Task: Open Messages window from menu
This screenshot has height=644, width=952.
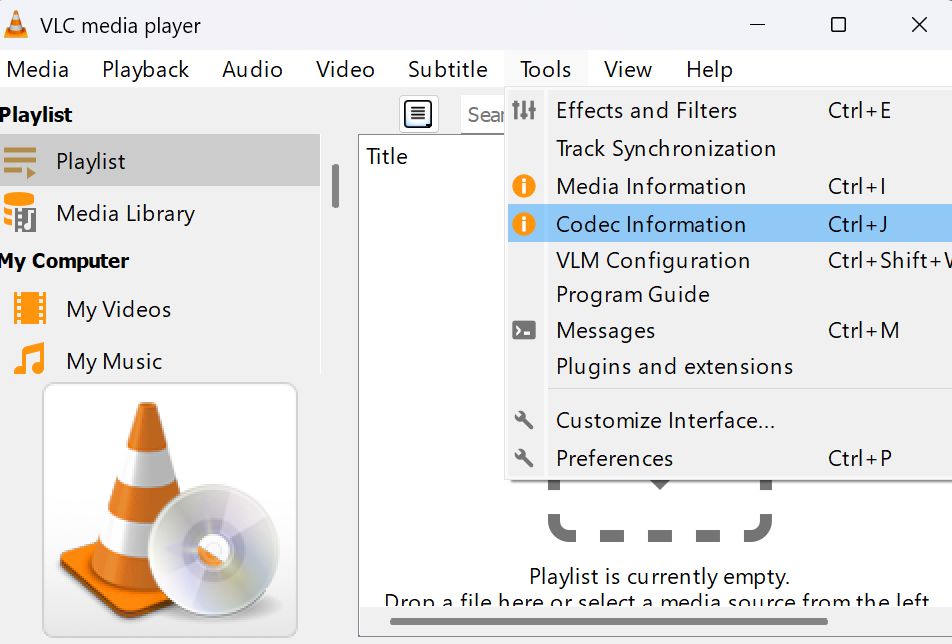Action: point(730,330)
